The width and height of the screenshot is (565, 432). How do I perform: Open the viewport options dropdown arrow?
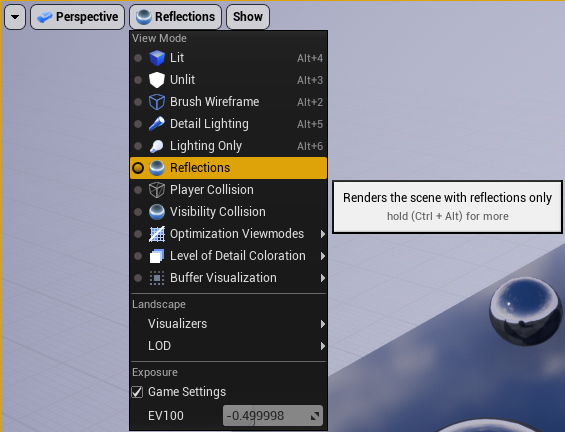(x=15, y=17)
